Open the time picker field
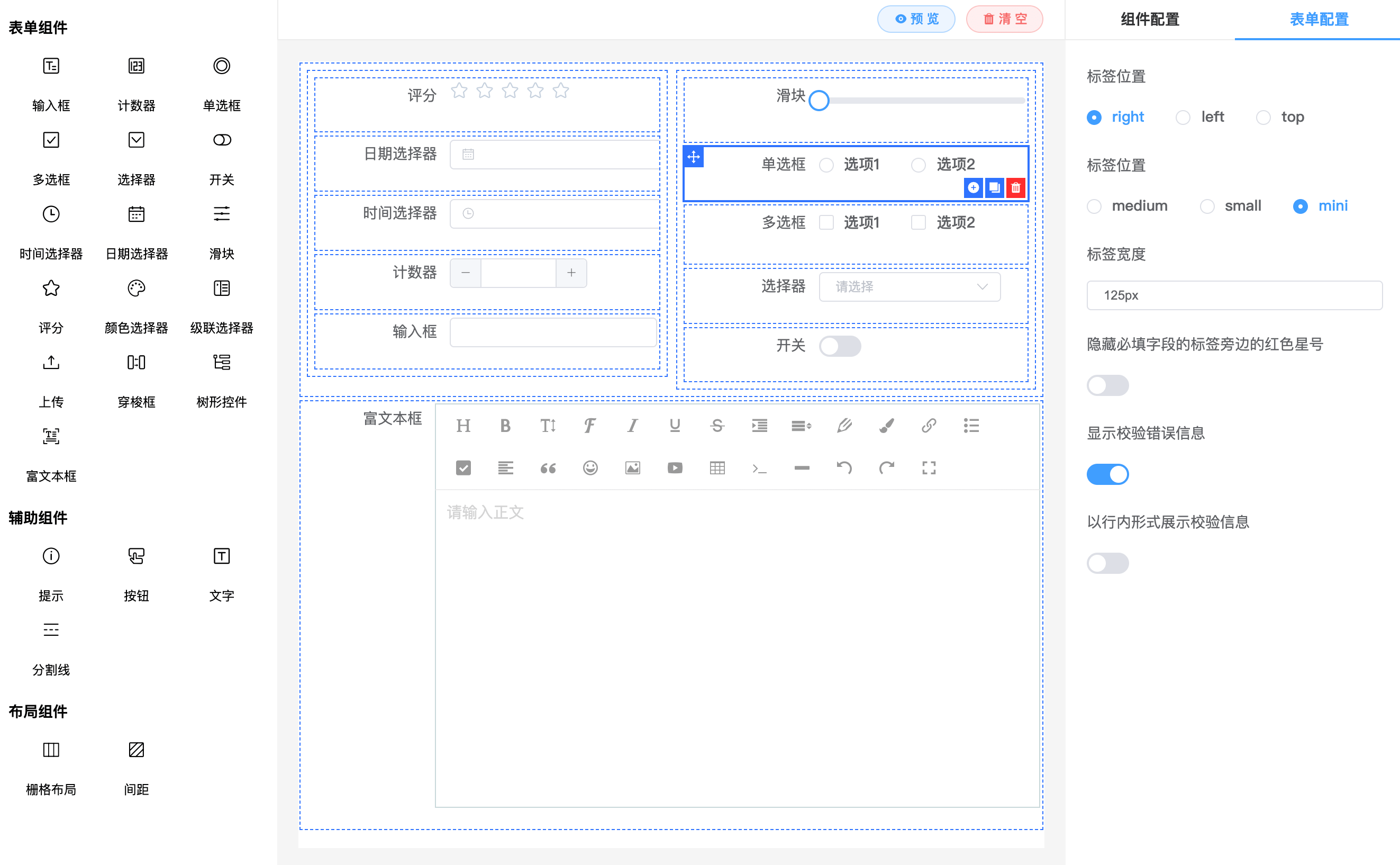 click(553, 213)
